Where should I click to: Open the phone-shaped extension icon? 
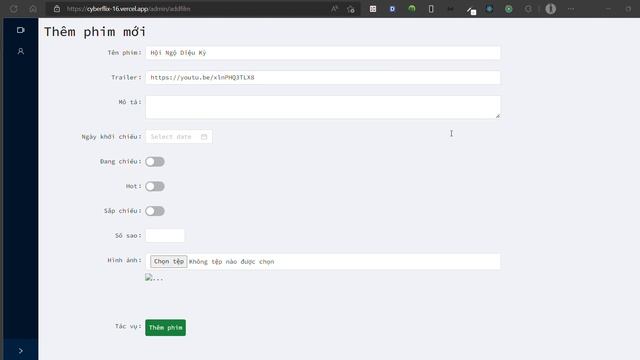pos(431,9)
